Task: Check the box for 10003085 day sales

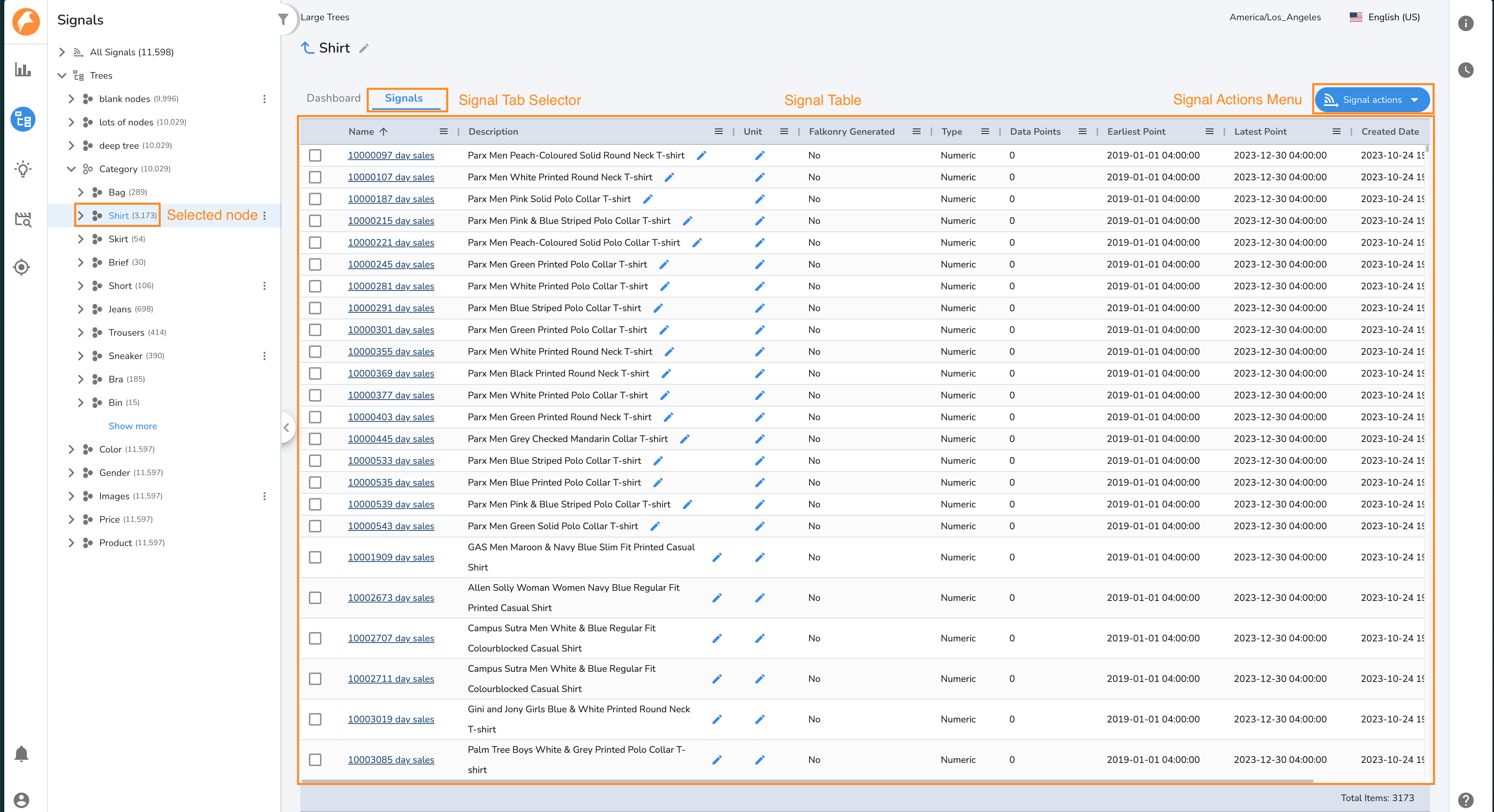Action: click(315, 760)
